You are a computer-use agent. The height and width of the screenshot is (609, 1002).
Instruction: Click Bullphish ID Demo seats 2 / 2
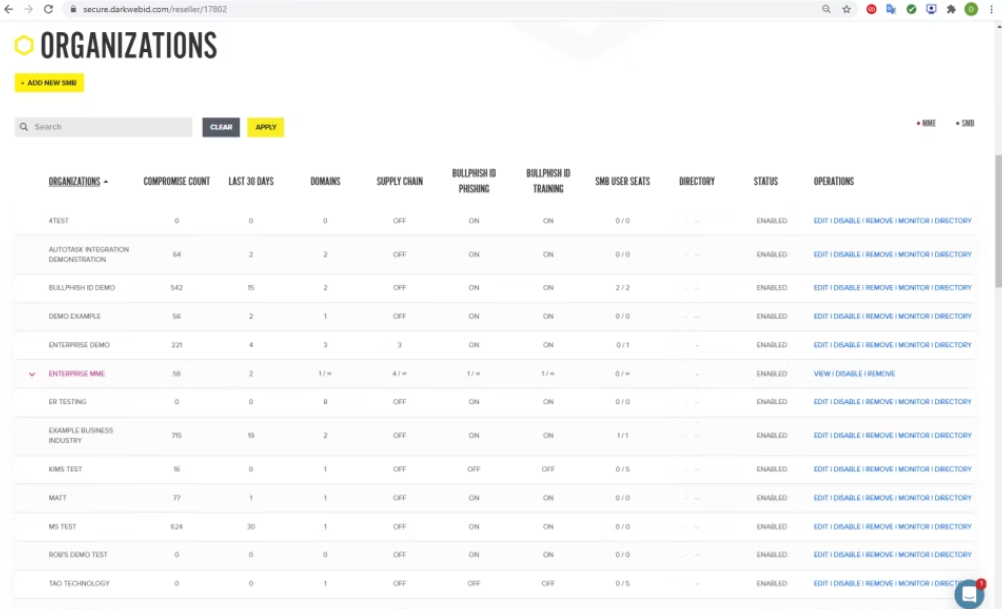[622, 288]
